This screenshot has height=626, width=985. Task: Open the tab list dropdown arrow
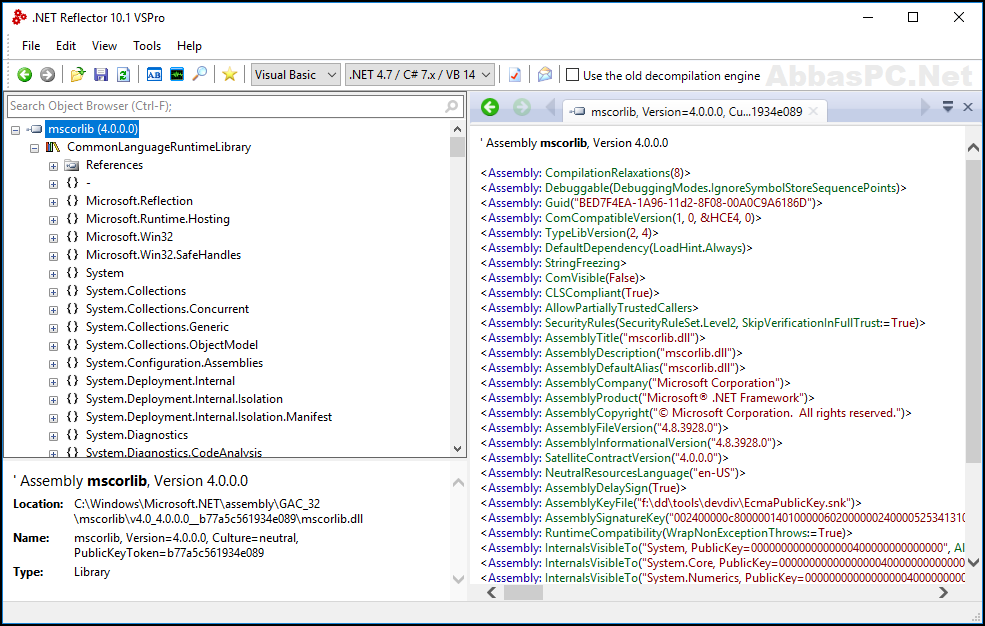click(x=948, y=107)
